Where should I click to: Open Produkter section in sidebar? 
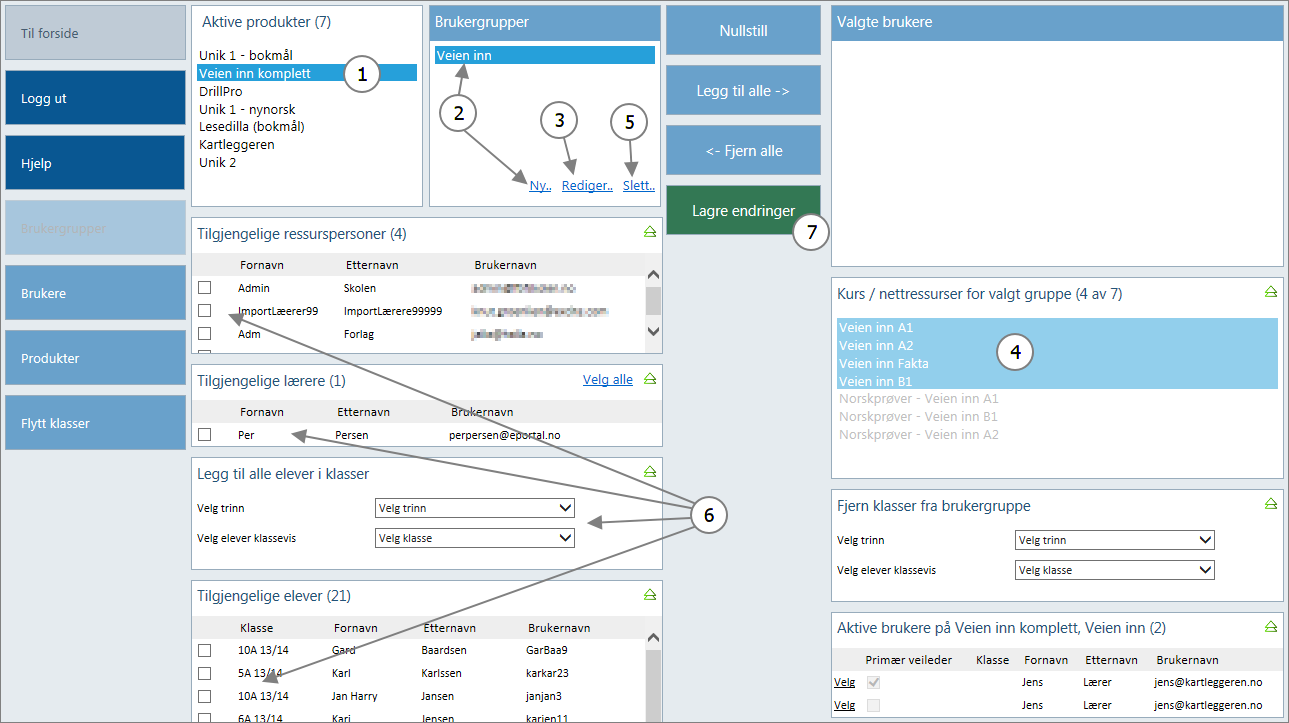[x=95, y=358]
